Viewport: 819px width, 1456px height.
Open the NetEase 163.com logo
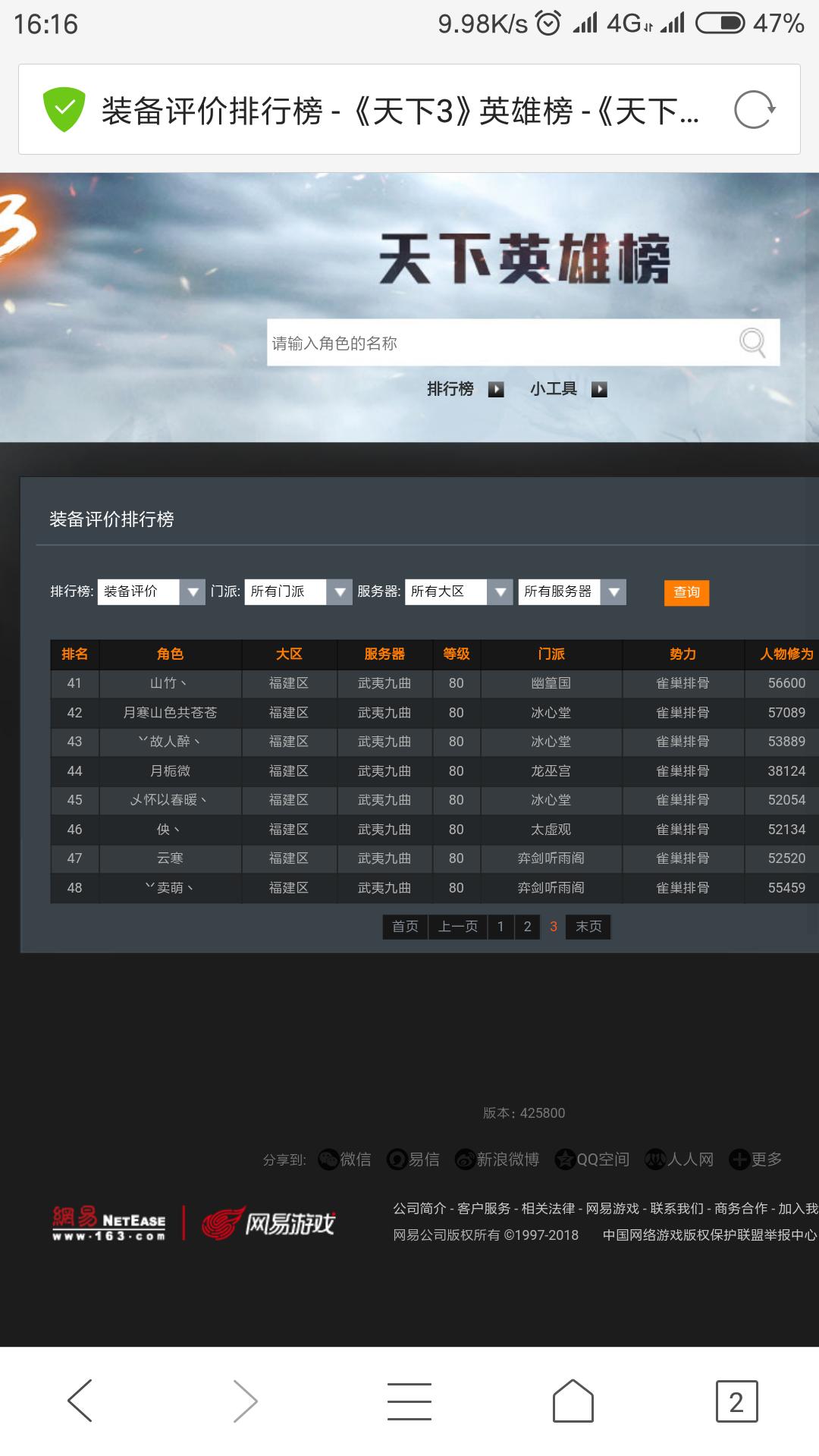click(x=108, y=1222)
